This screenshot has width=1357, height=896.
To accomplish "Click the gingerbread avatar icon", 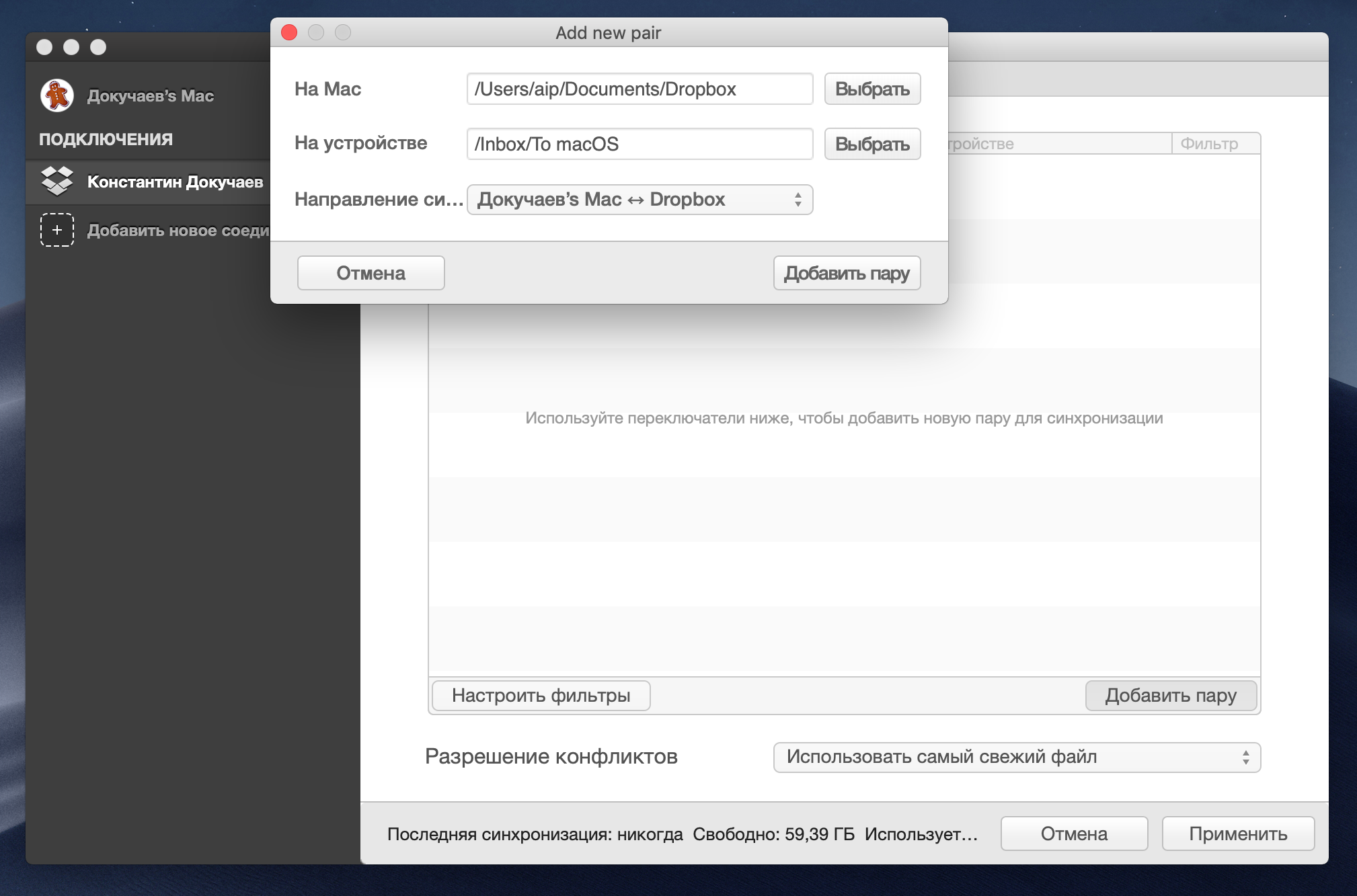I will (x=57, y=95).
